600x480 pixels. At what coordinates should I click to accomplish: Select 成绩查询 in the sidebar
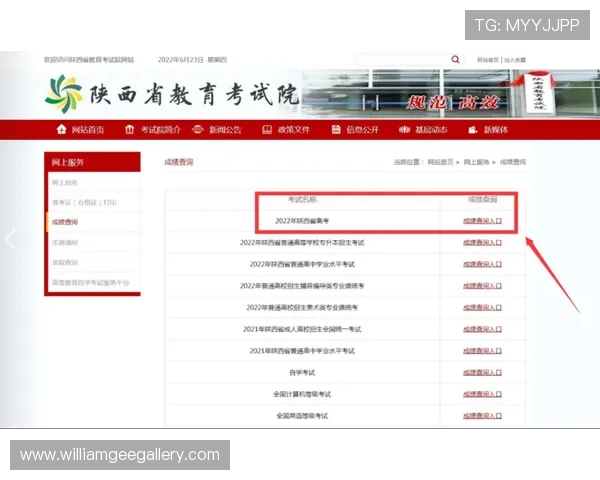65,222
